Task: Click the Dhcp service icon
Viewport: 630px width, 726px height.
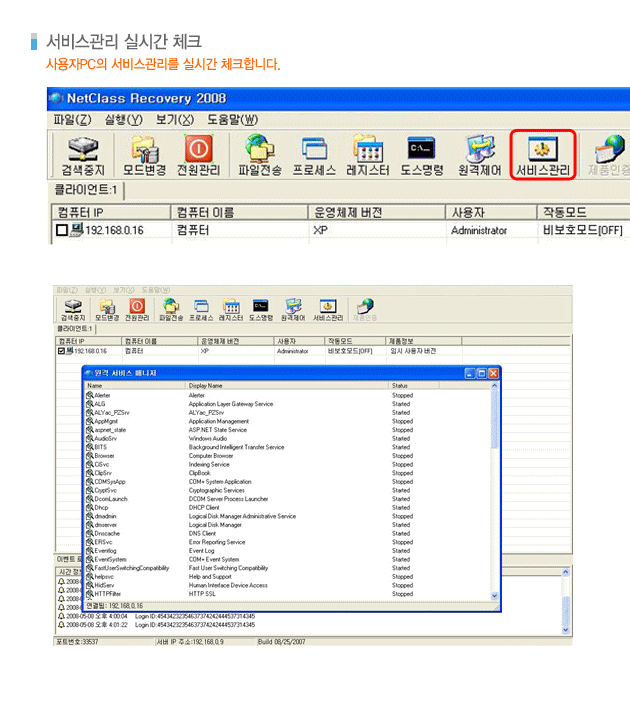Action: 90,507
